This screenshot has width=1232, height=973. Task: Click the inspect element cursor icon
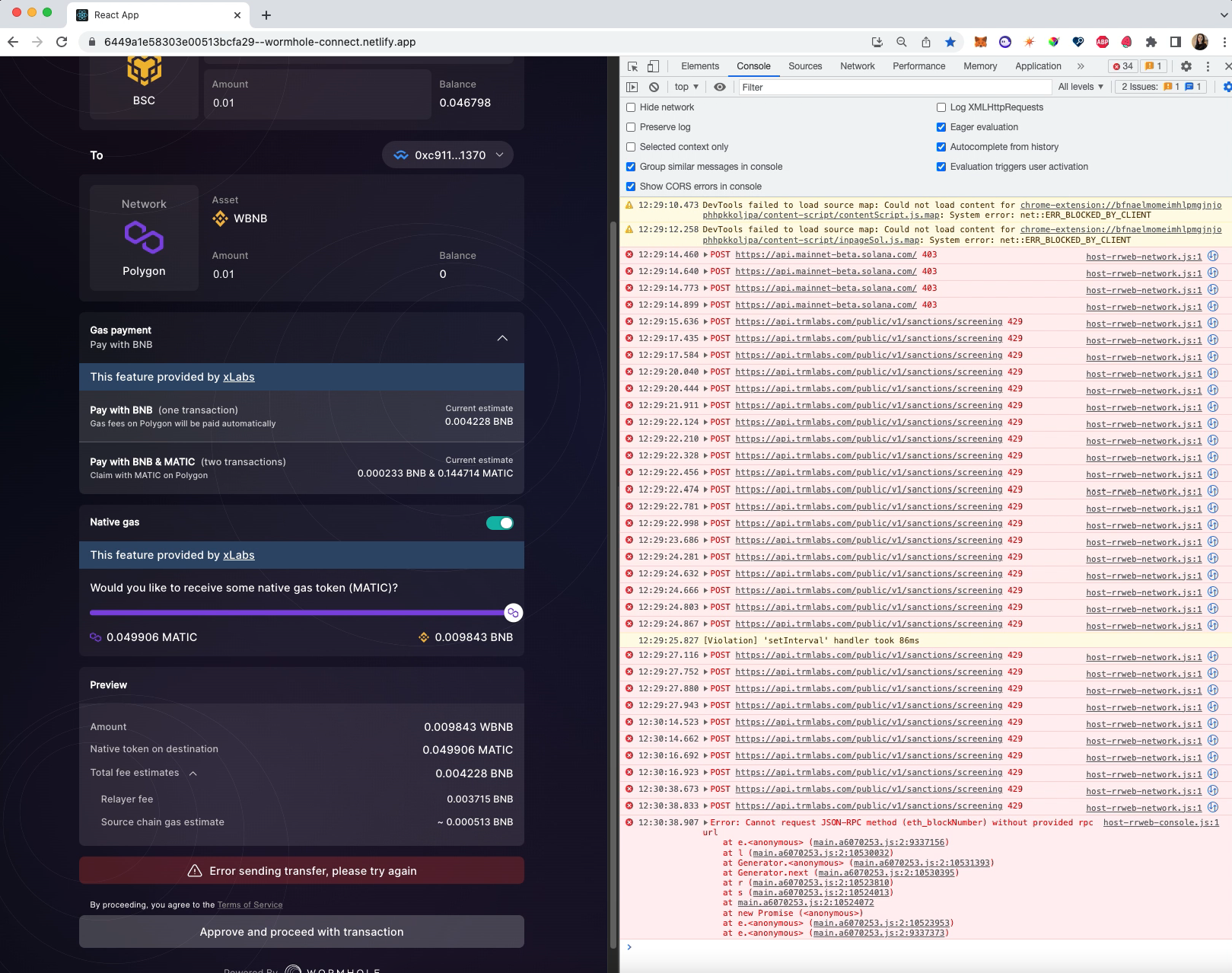tap(632, 66)
